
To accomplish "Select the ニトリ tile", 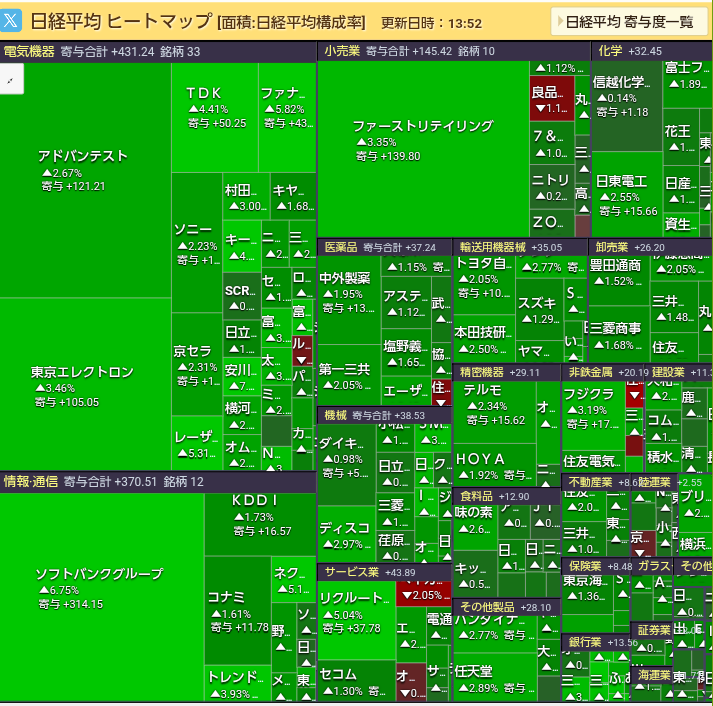I will 552,187.
